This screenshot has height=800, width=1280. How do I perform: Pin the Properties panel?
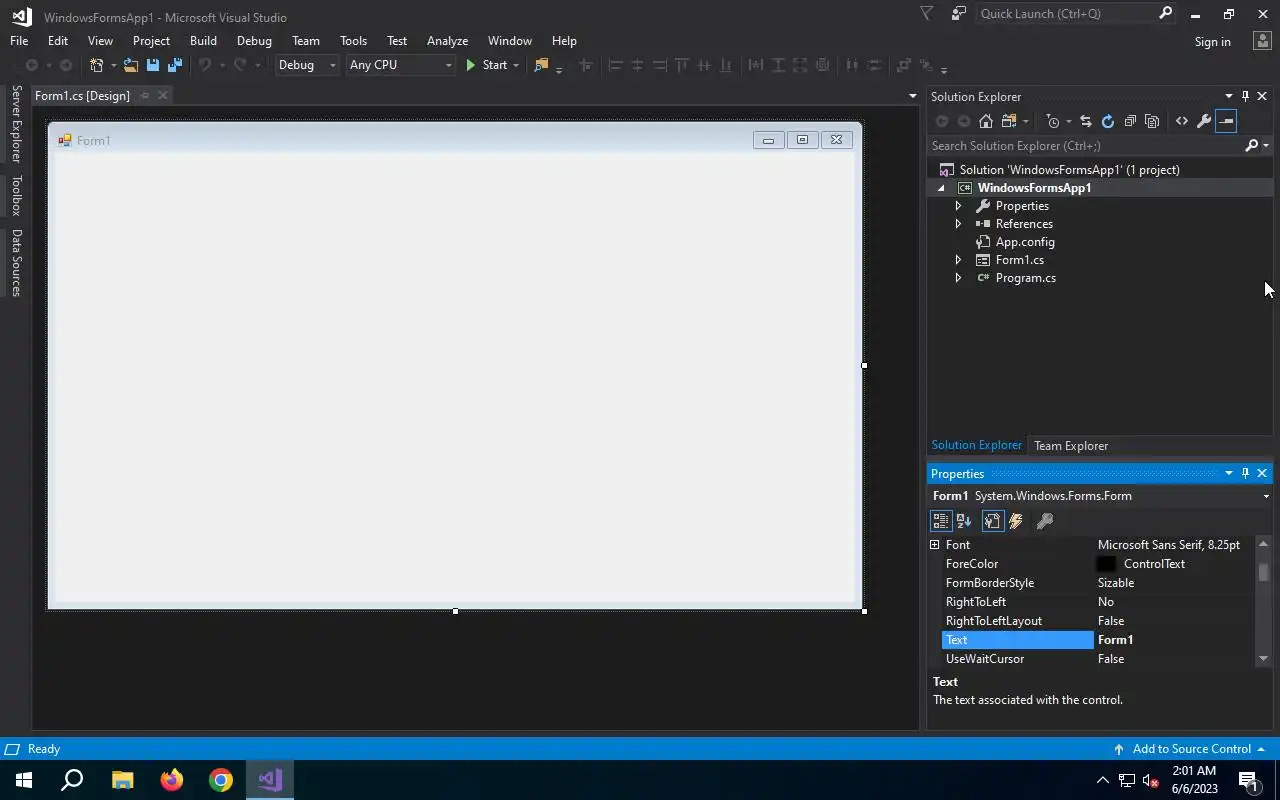click(x=1245, y=473)
